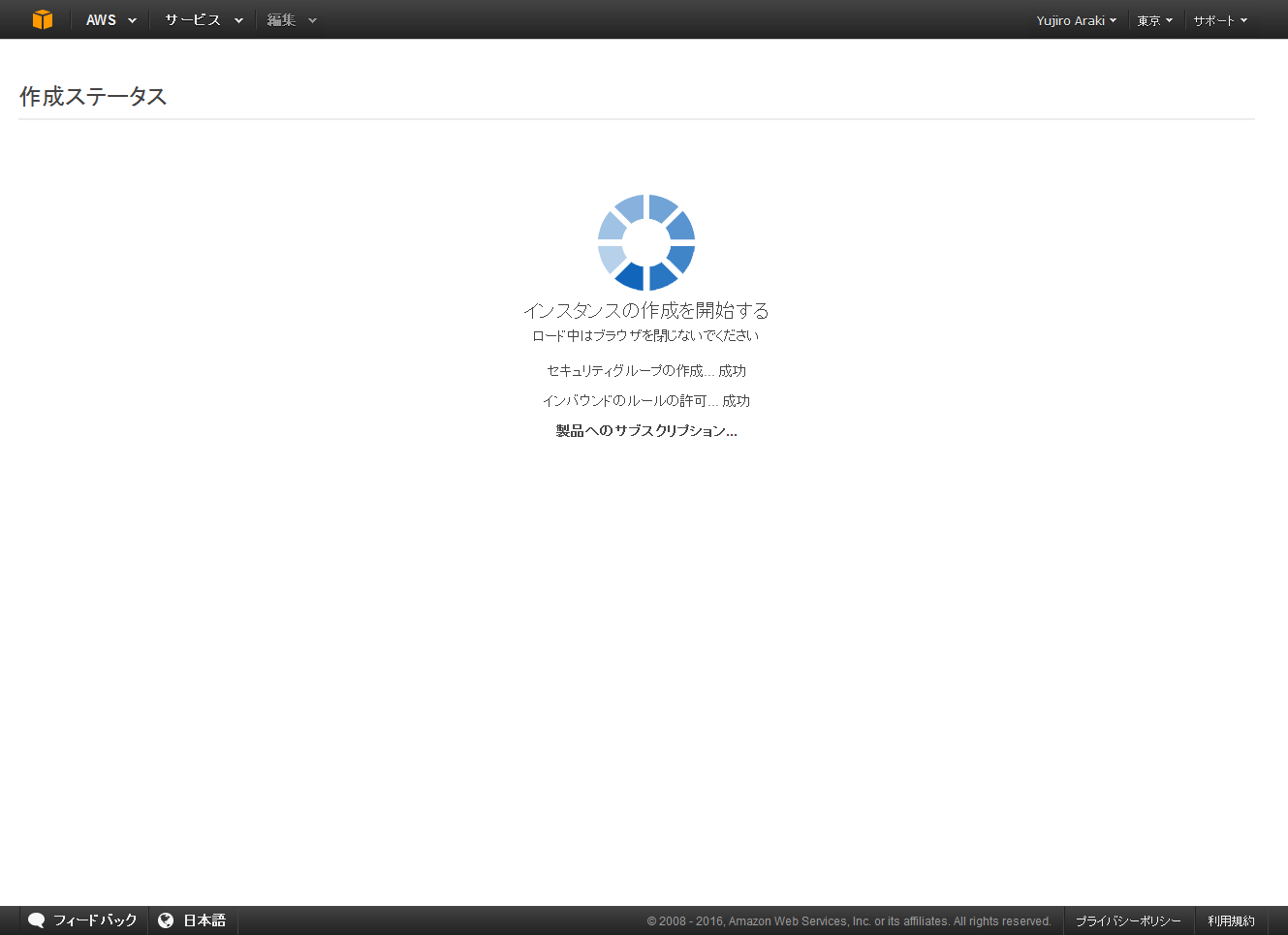This screenshot has height=935, width=1288.
Task: Click the 作成ステータス heading
Action: [93, 96]
